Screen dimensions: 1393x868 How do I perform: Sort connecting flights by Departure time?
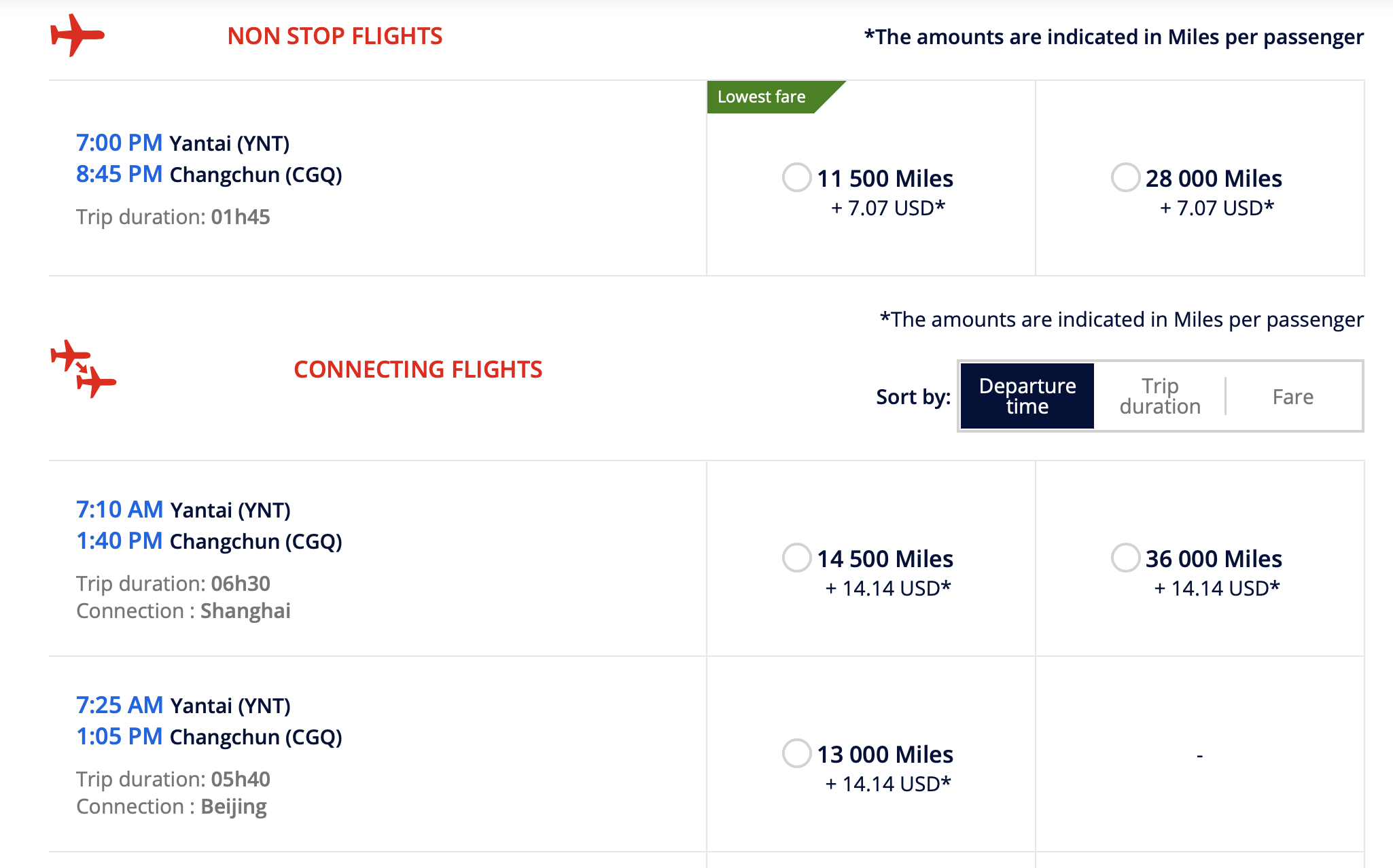(1027, 396)
